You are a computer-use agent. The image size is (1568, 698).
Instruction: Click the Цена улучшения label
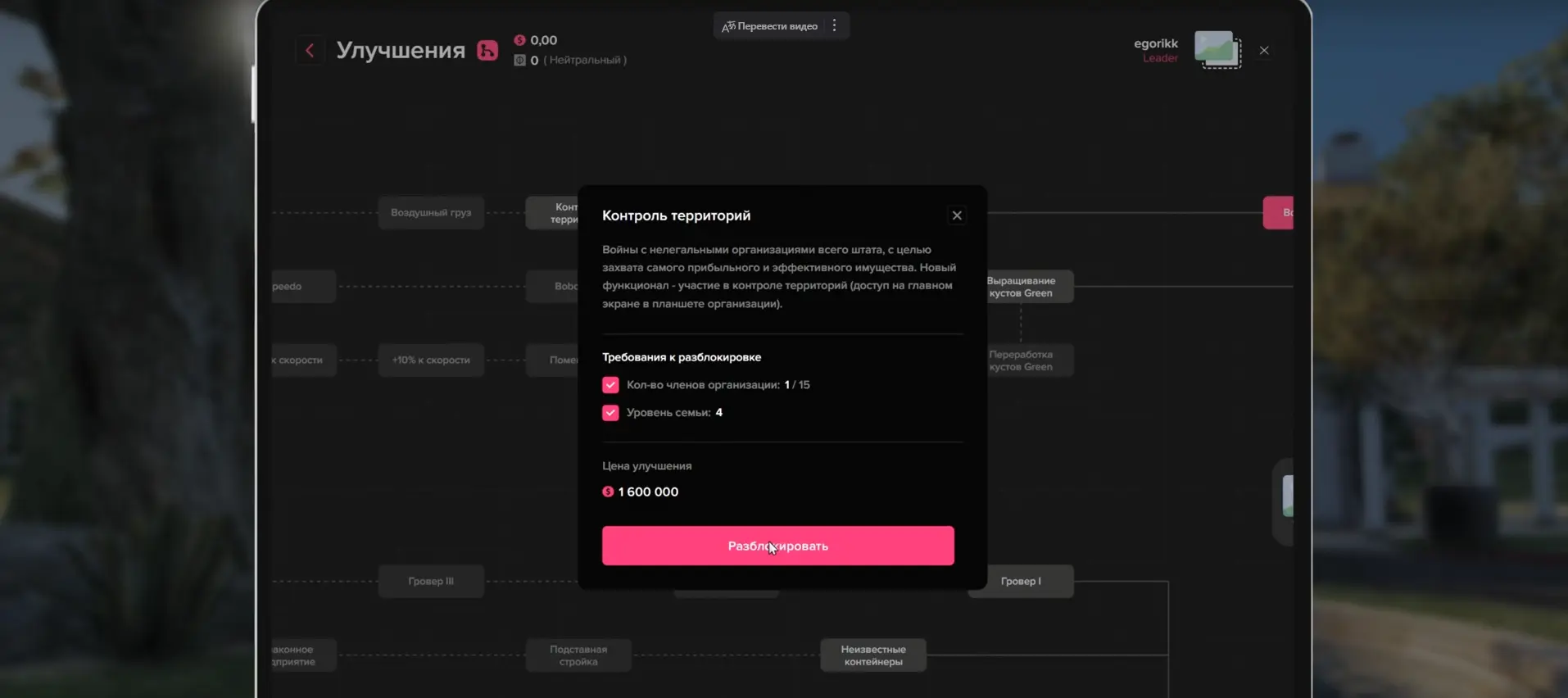[647, 466]
